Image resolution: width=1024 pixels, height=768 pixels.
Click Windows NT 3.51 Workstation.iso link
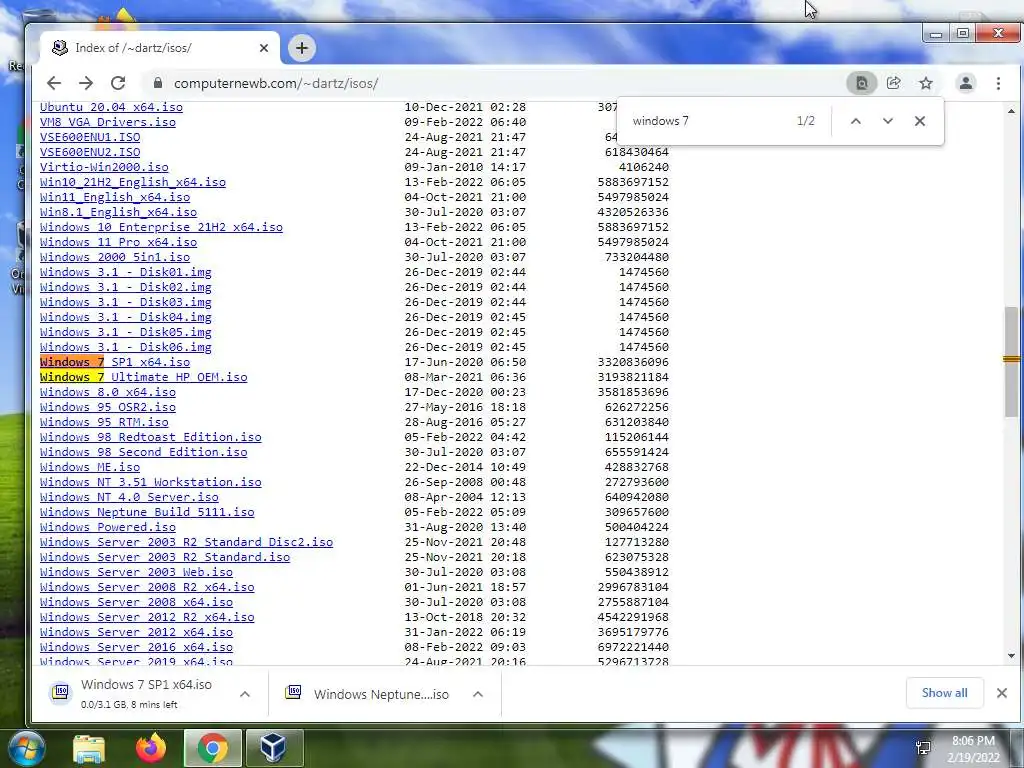pyautogui.click(x=151, y=482)
